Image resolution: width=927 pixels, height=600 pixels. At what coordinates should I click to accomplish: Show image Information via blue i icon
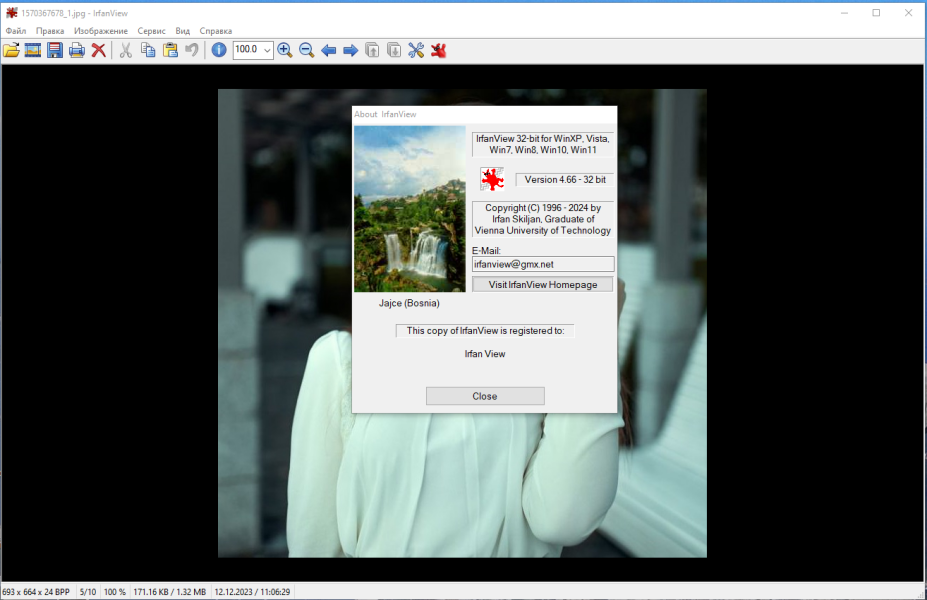[219, 50]
